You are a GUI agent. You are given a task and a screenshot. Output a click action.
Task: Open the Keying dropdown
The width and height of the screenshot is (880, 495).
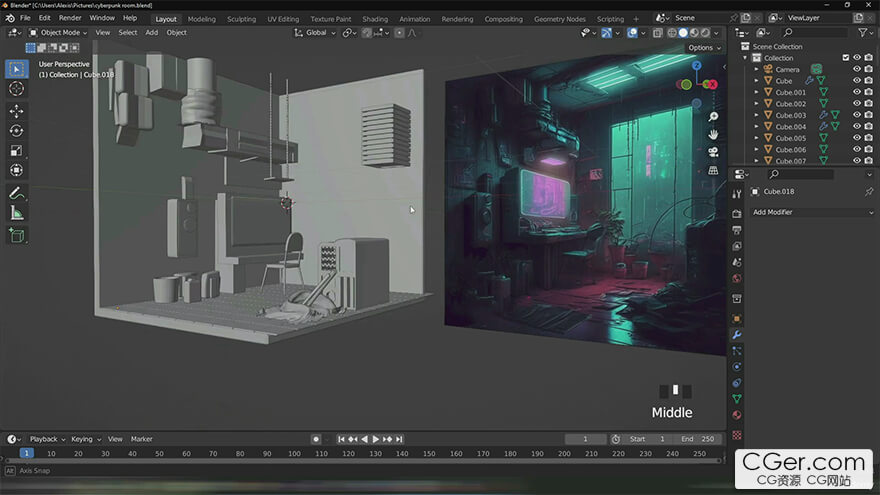[85, 439]
